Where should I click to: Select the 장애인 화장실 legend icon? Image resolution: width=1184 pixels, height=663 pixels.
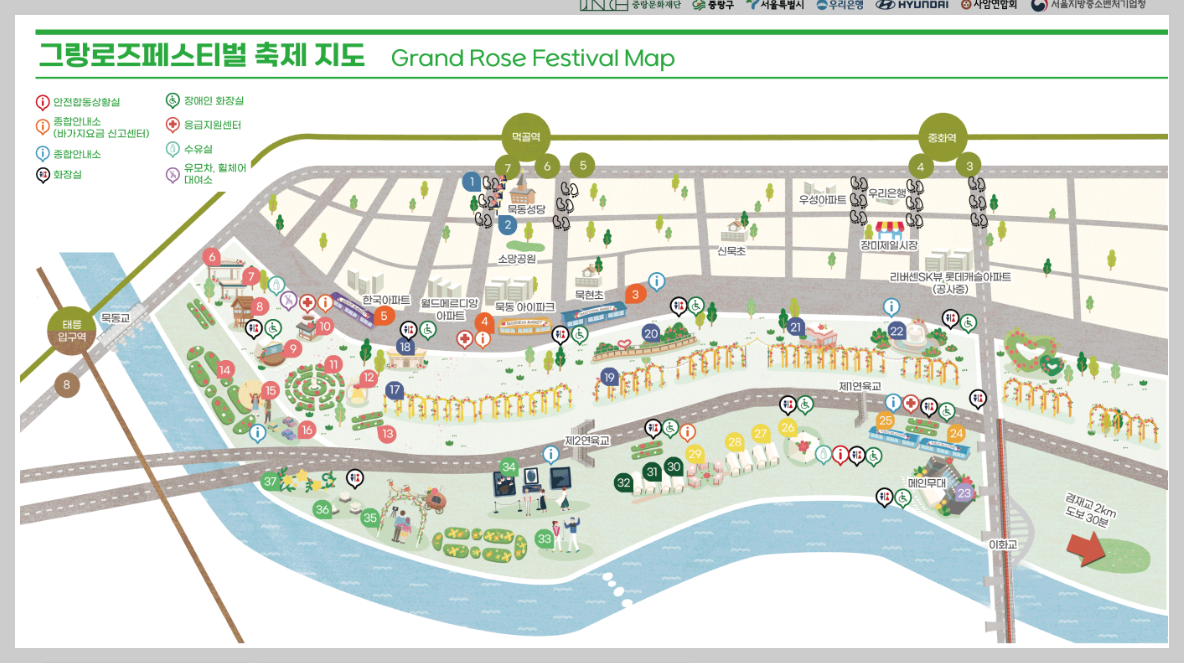click(173, 100)
